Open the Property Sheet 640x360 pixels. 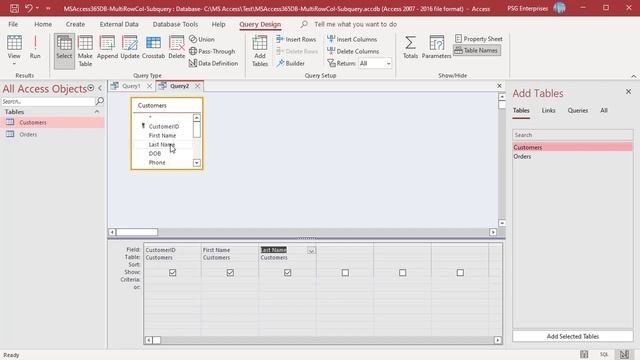(478, 39)
